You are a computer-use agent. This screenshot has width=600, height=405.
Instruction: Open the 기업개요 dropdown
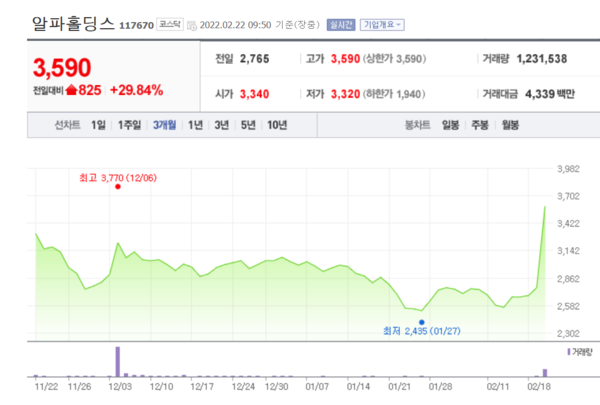pos(382,25)
